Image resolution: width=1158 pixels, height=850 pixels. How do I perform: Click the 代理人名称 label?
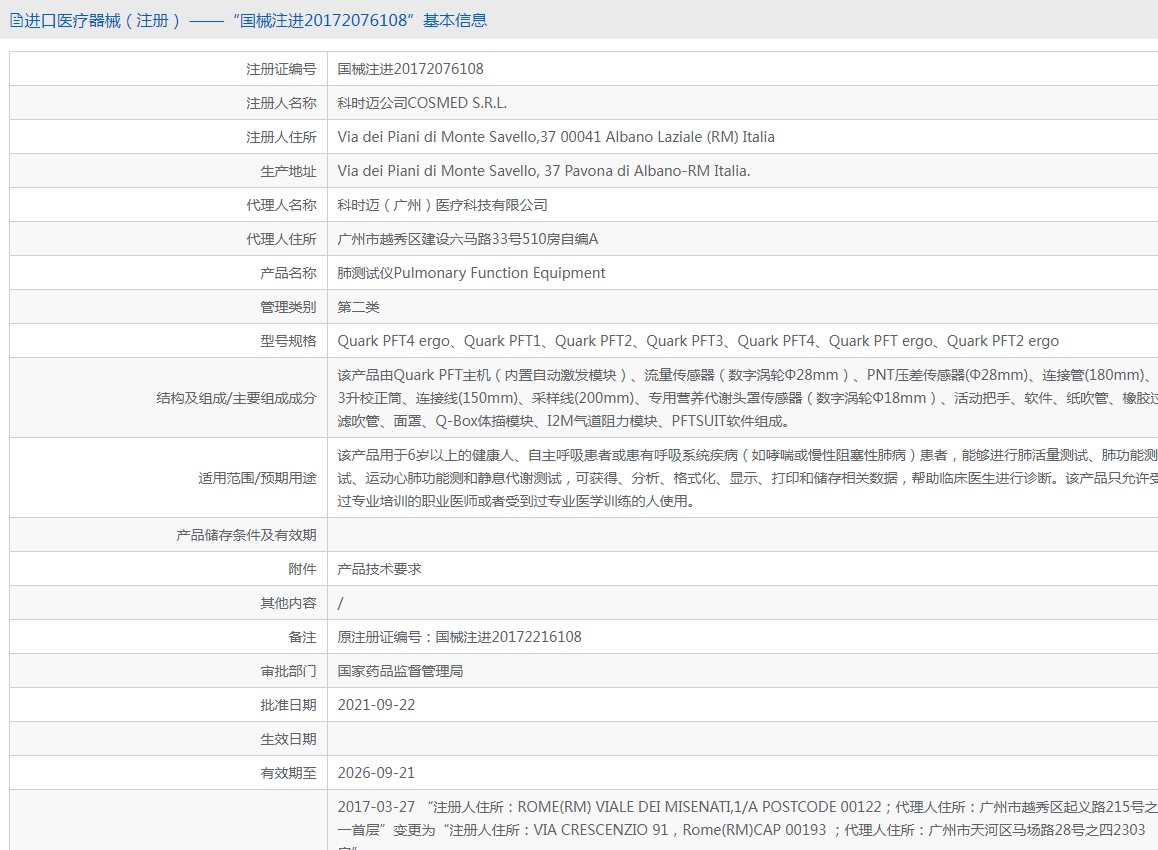[x=281, y=205]
